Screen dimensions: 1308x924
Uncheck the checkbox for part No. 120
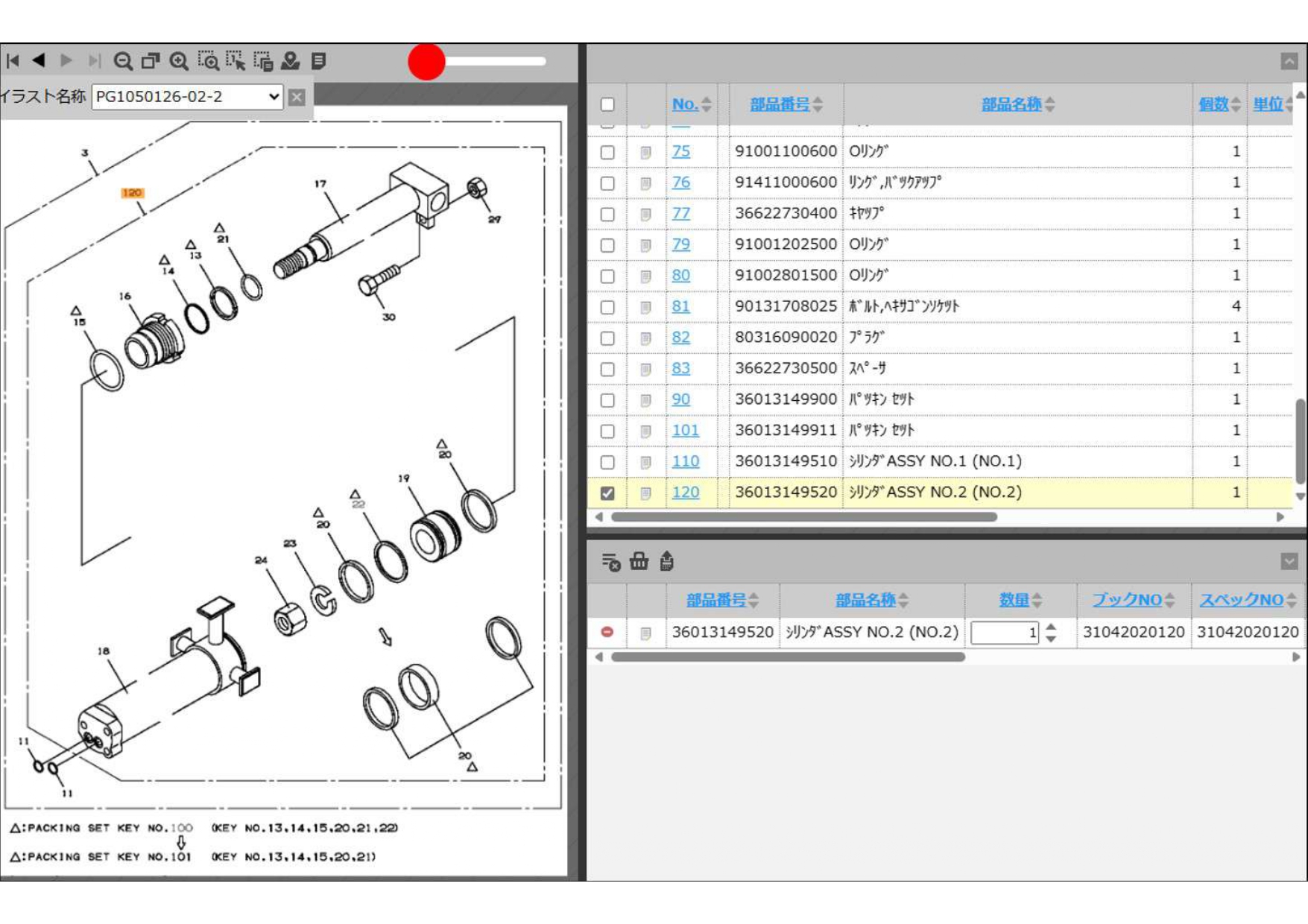coord(607,493)
